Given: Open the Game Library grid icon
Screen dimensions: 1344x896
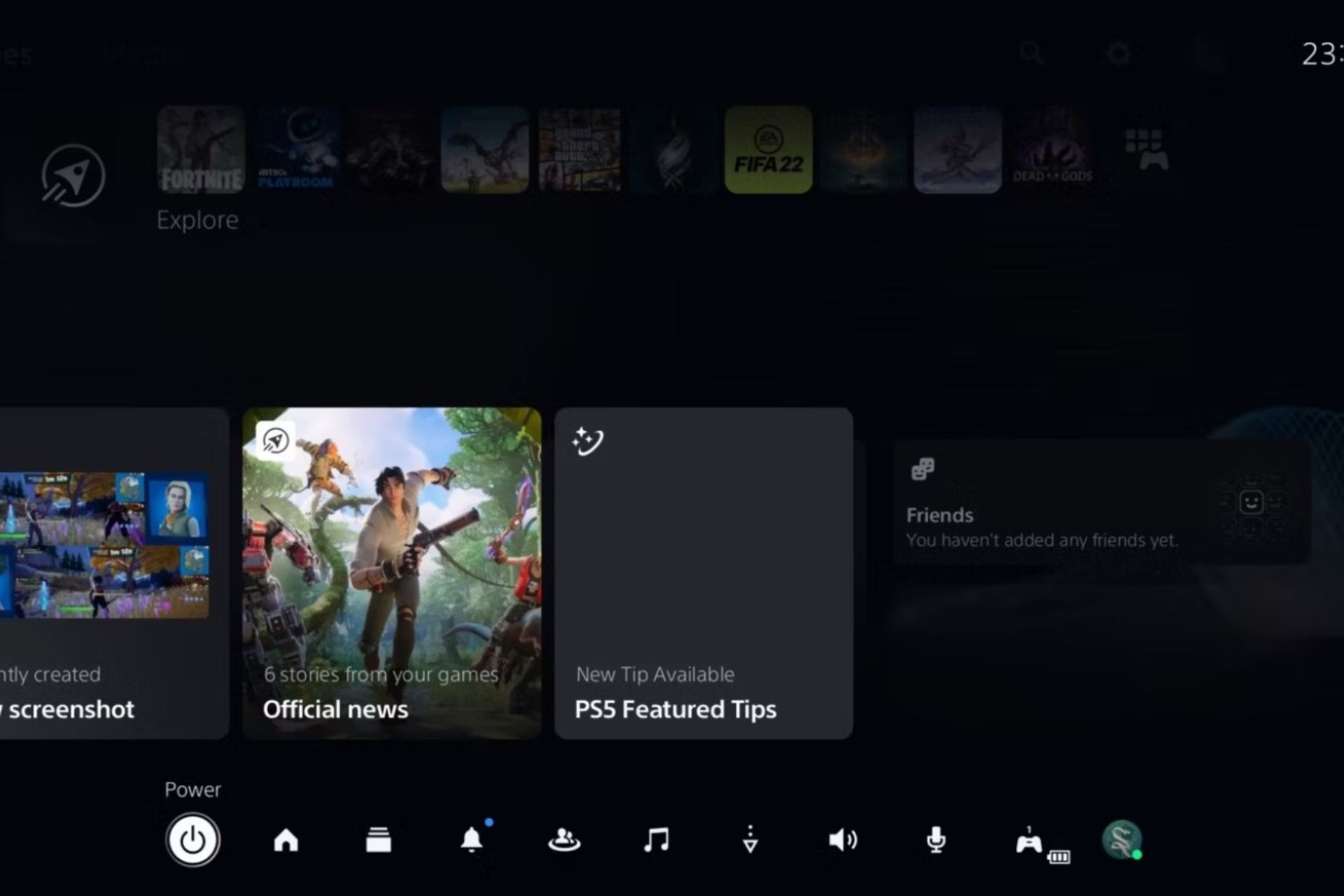Looking at the screenshot, I should (1146, 149).
